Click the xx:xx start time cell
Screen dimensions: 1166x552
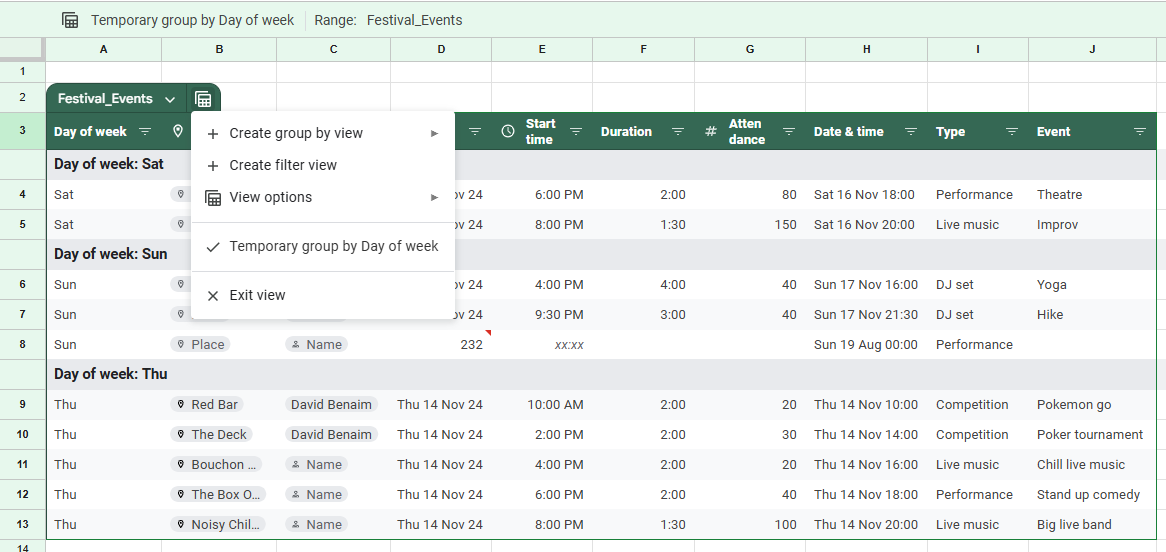541,344
